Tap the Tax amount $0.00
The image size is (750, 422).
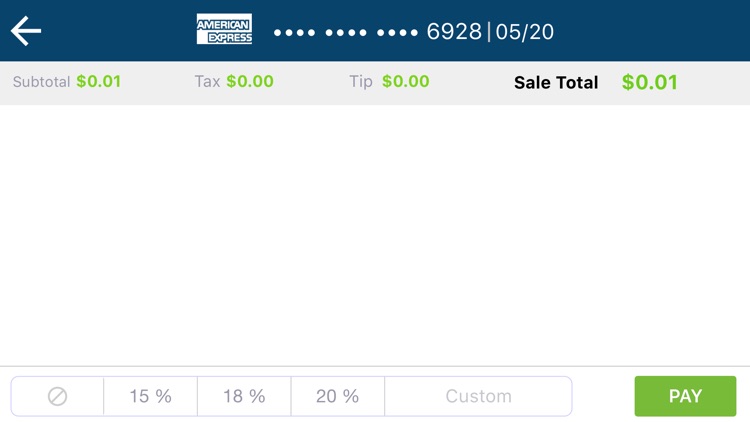[249, 82]
